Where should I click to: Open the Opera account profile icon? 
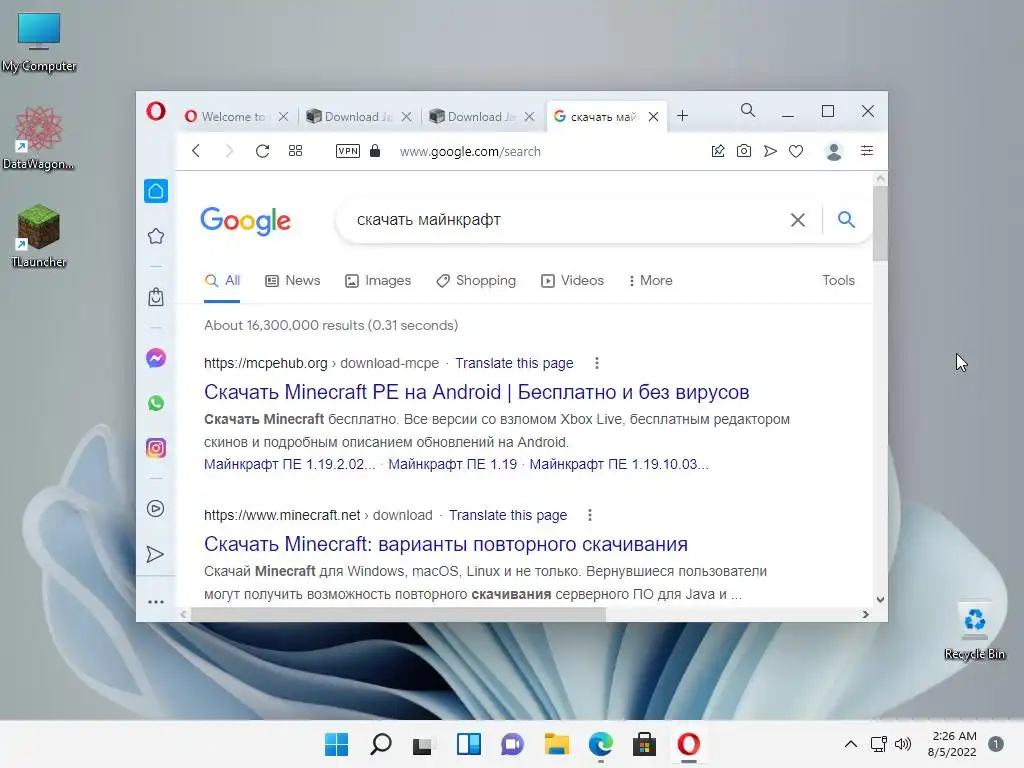833,152
